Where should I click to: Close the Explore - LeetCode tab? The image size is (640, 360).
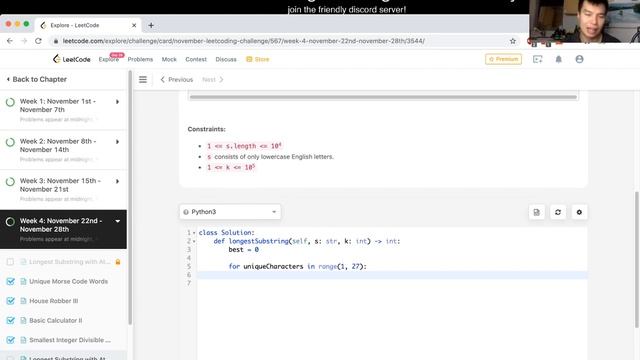tap(134, 25)
